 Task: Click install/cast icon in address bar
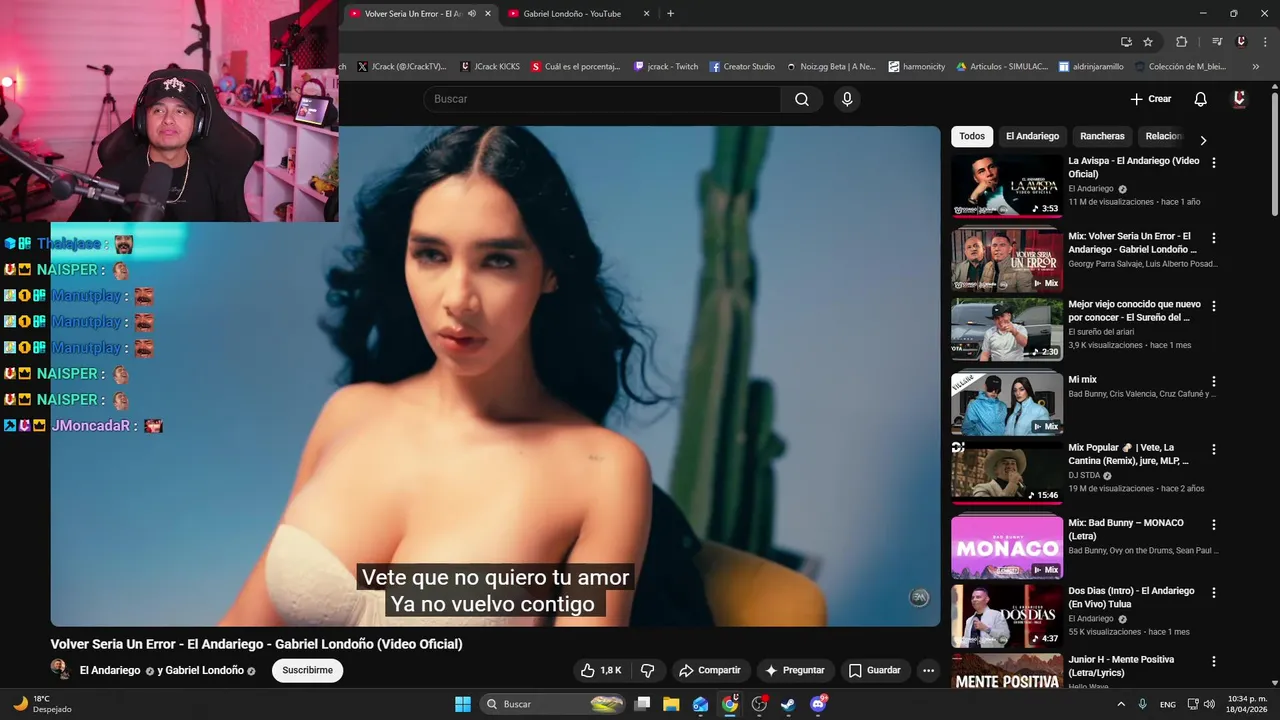[x=1126, y=42]
